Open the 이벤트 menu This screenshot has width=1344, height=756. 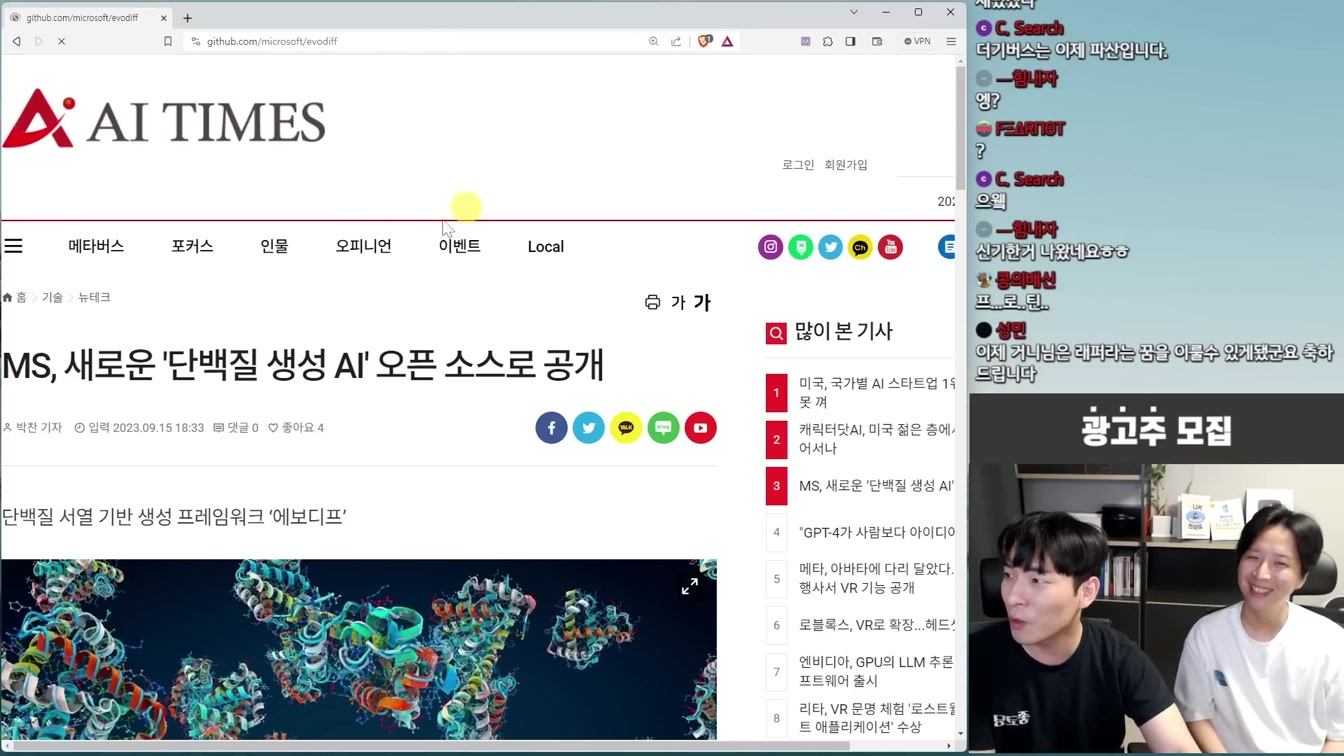(x=459, y=246)
